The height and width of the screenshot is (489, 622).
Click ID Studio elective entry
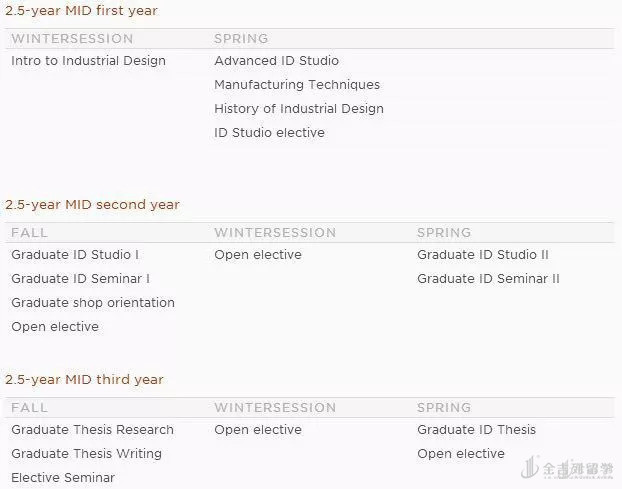point(269,133)
